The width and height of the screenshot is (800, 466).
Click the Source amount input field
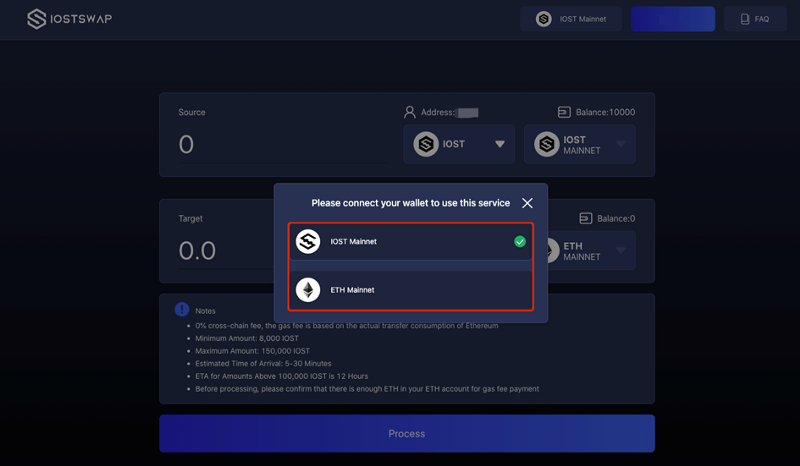point(284,144)
